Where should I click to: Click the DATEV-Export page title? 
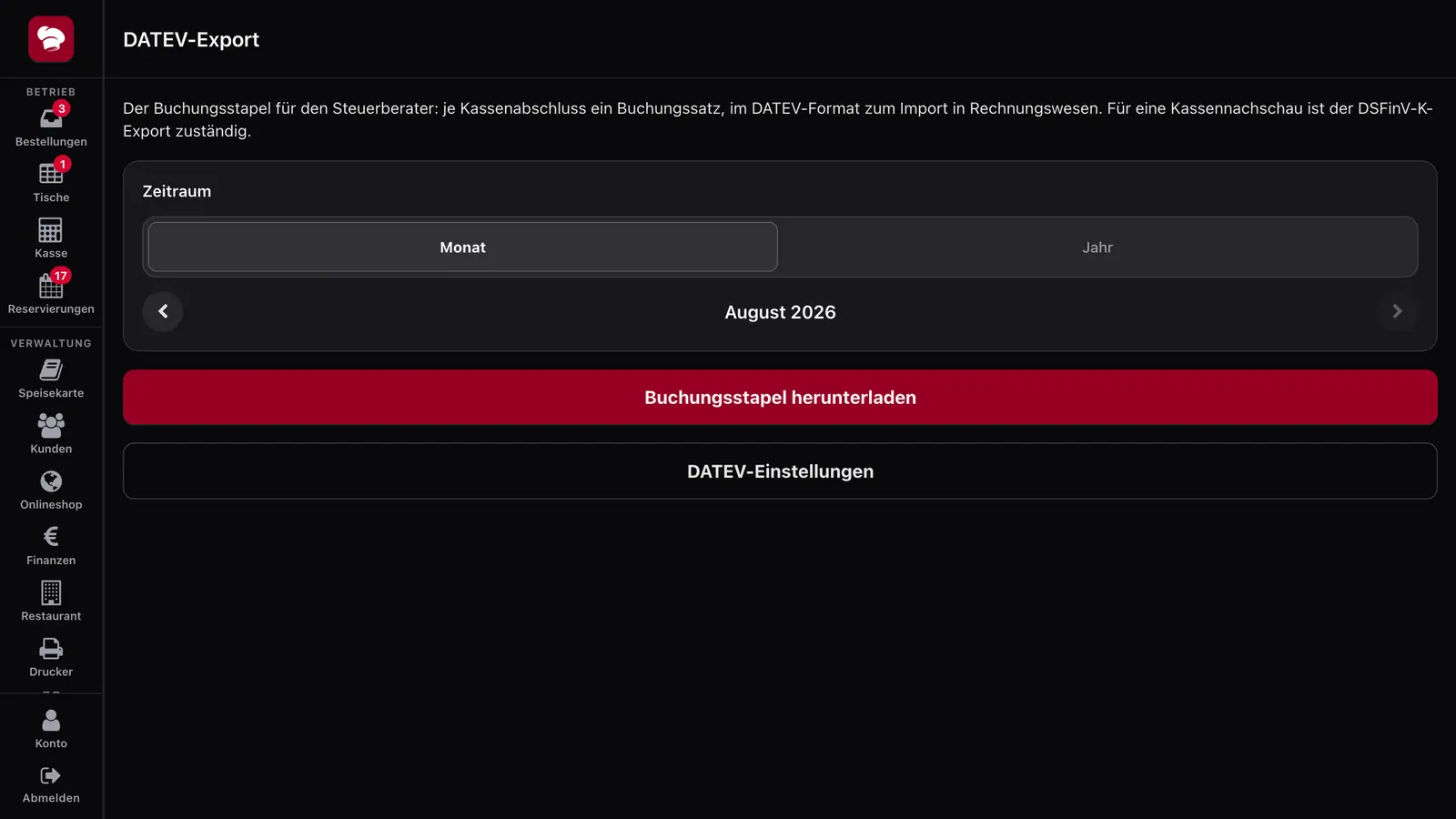(x=191, y=40)
